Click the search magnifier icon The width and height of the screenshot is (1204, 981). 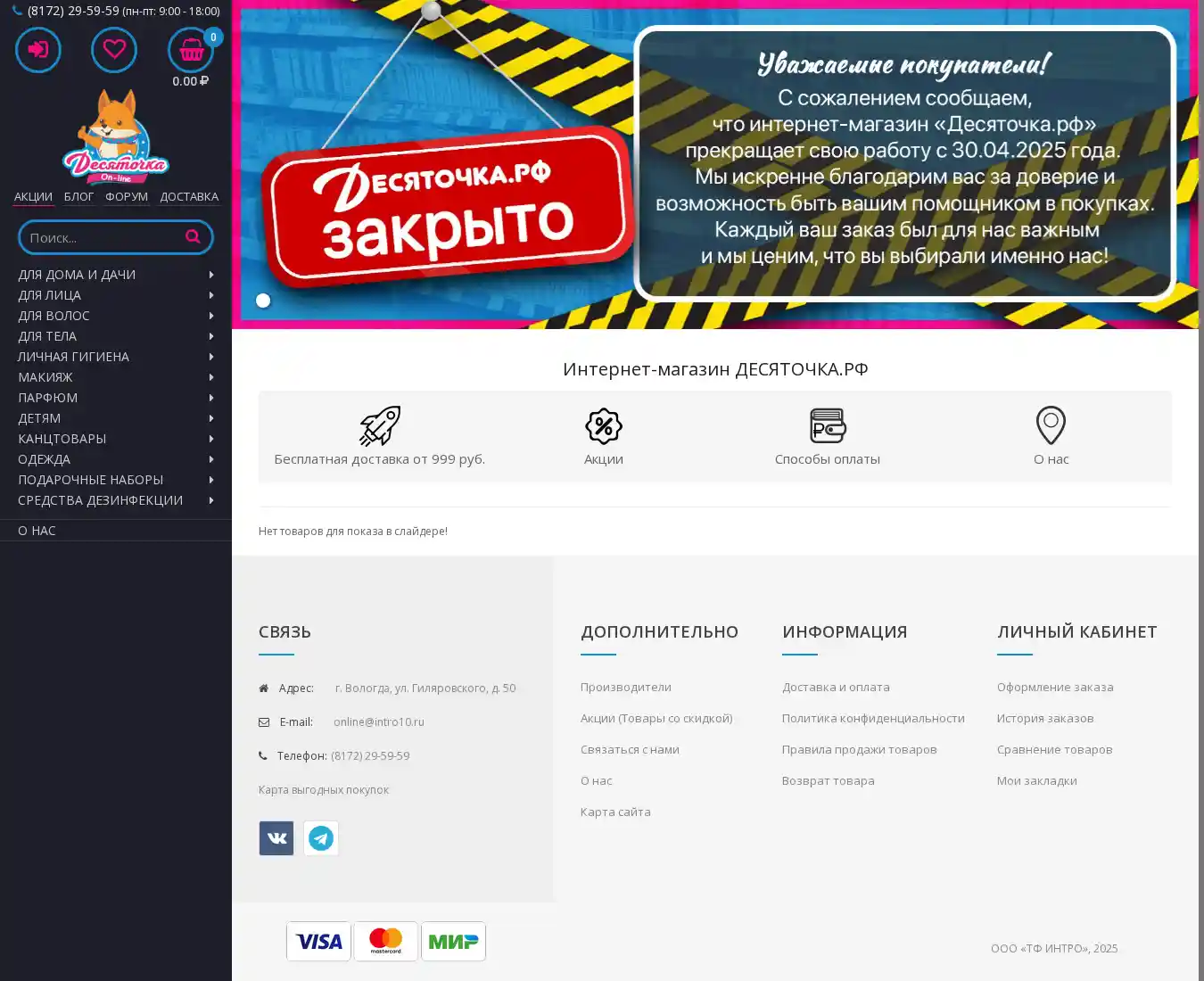coord(193,237)
